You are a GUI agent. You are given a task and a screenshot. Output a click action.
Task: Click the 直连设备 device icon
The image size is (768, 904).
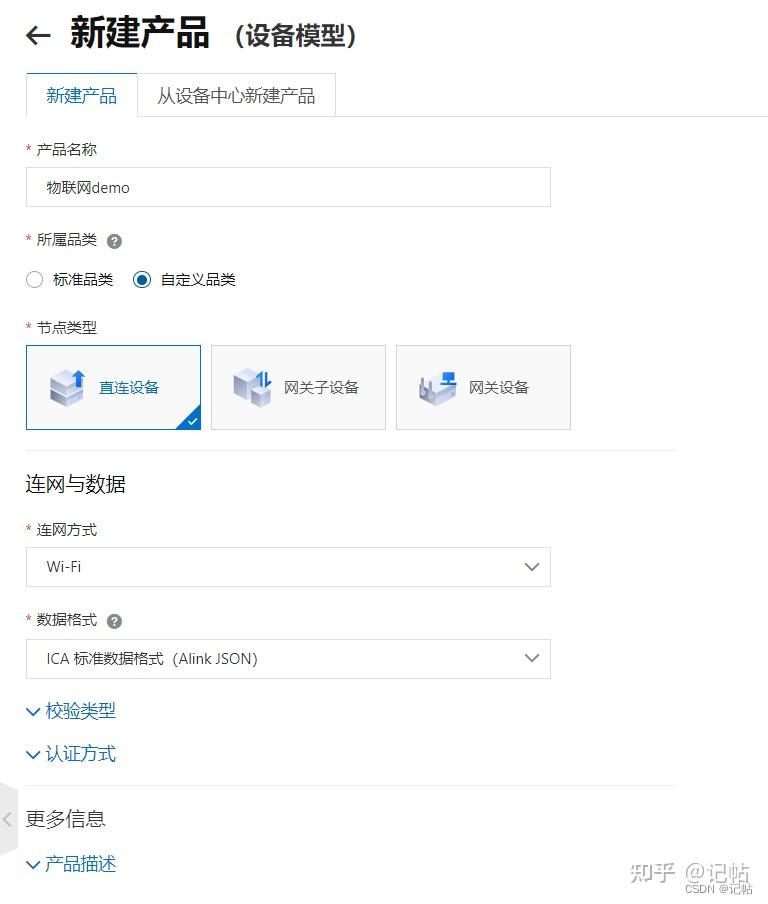68,388
